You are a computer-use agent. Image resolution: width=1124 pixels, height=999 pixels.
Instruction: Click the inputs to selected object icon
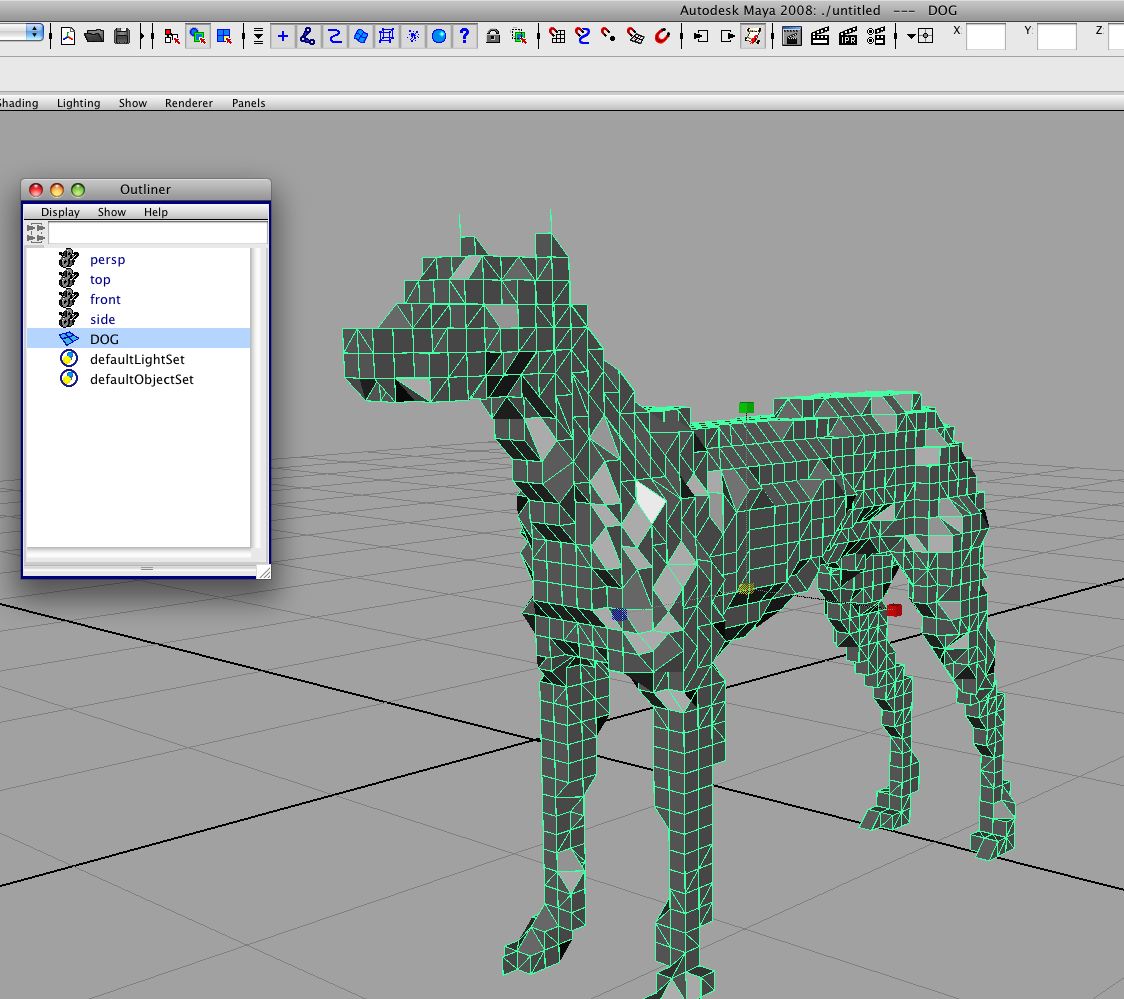[x=701, y=36]
